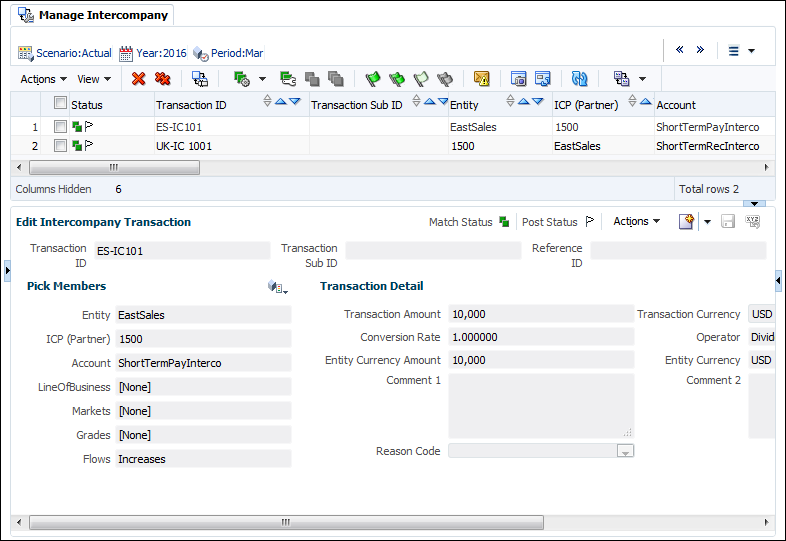Click the circular refresh icon in toolbar
786x541 pixels.
(x=580, y=79)
